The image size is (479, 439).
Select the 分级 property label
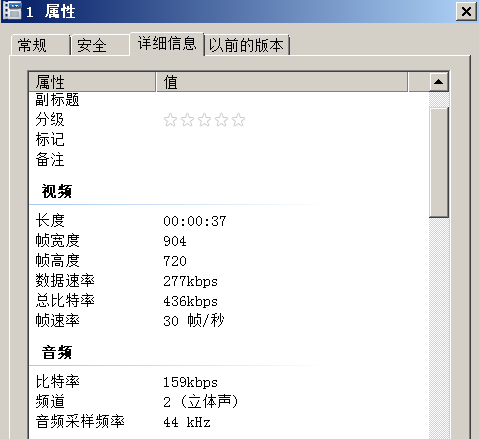click(x=50, y=119)
